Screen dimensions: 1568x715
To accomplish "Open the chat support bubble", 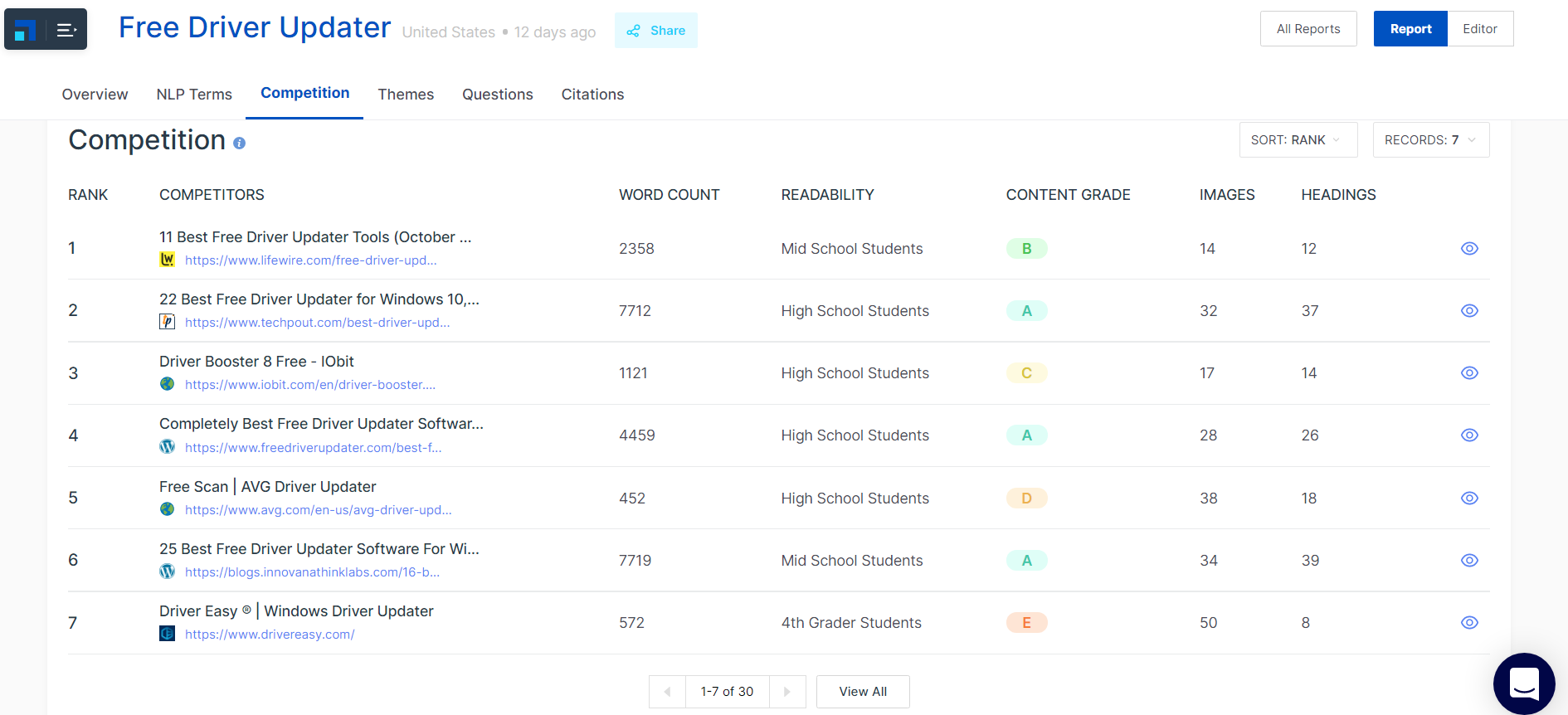I will click(x=1524, y=683).
